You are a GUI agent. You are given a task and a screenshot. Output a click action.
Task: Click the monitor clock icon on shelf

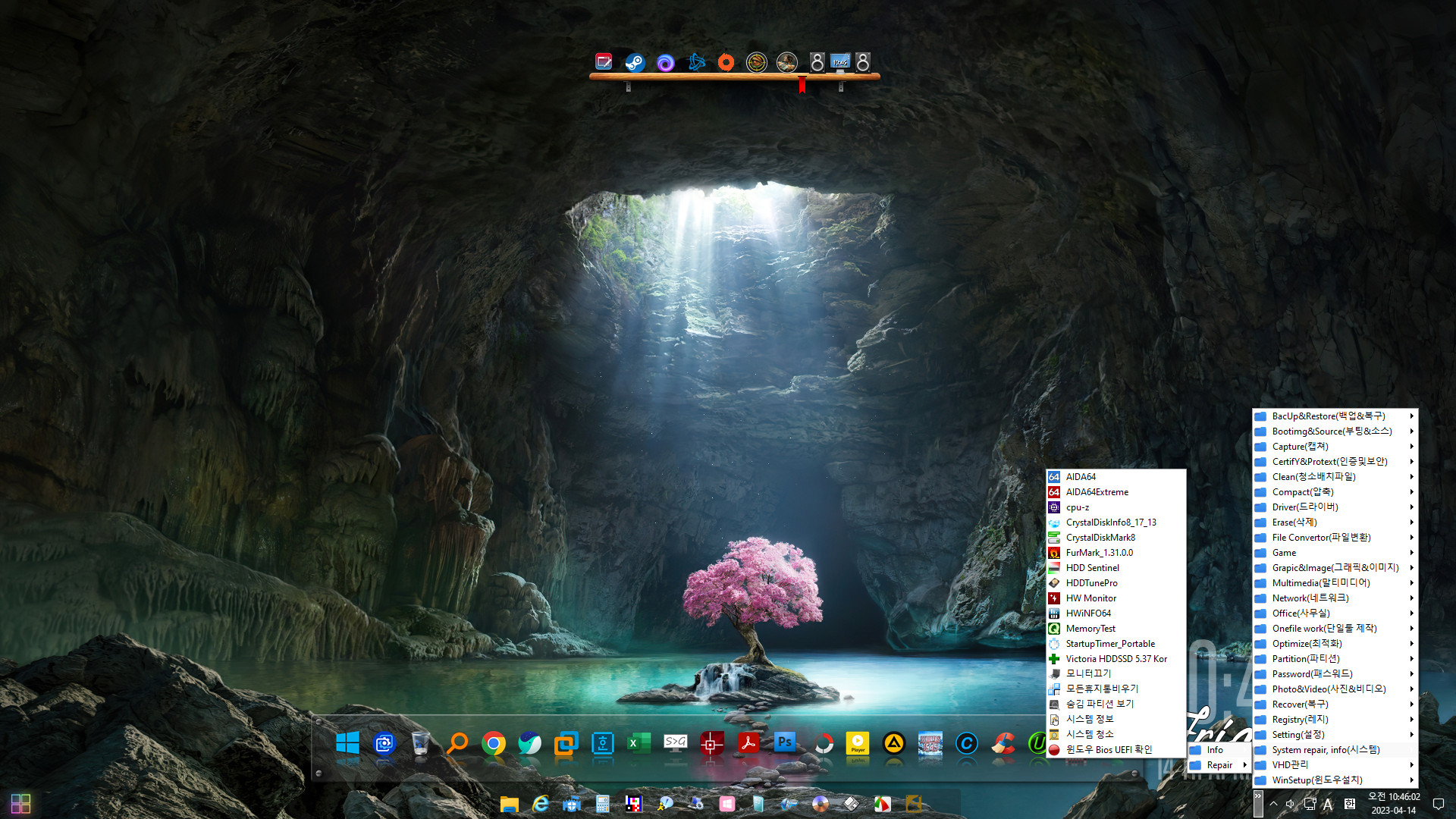839,62
